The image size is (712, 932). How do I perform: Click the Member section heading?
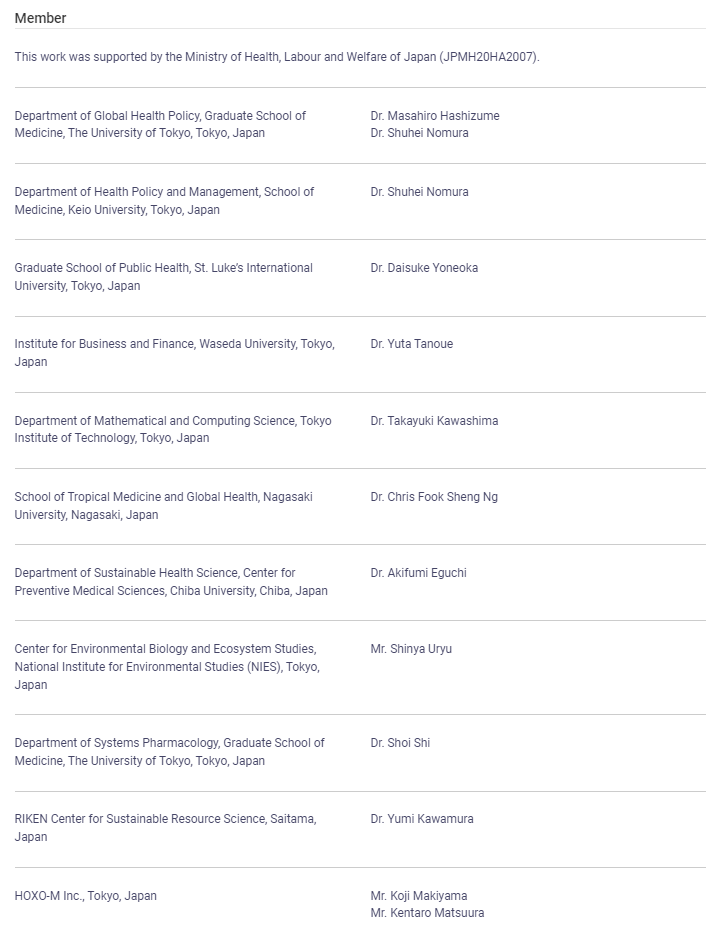(40, 18)
